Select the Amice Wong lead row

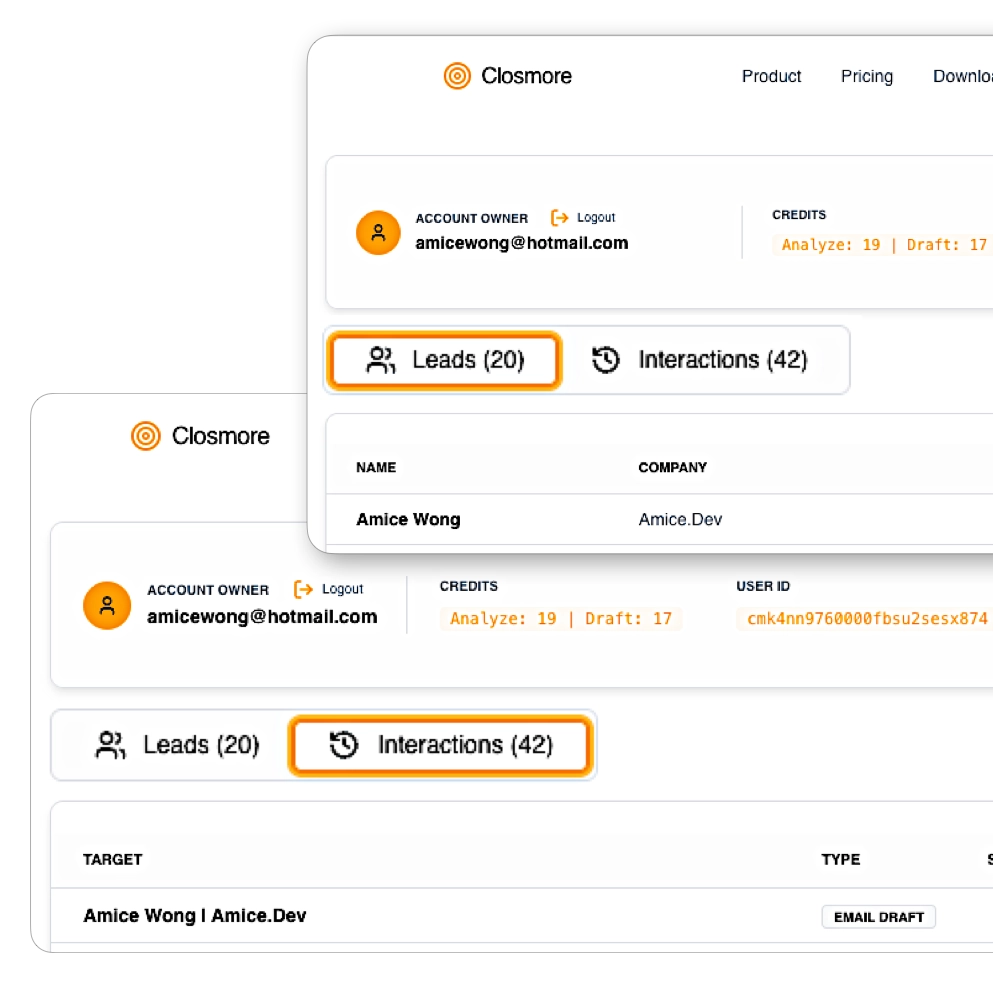pos(408,519)
